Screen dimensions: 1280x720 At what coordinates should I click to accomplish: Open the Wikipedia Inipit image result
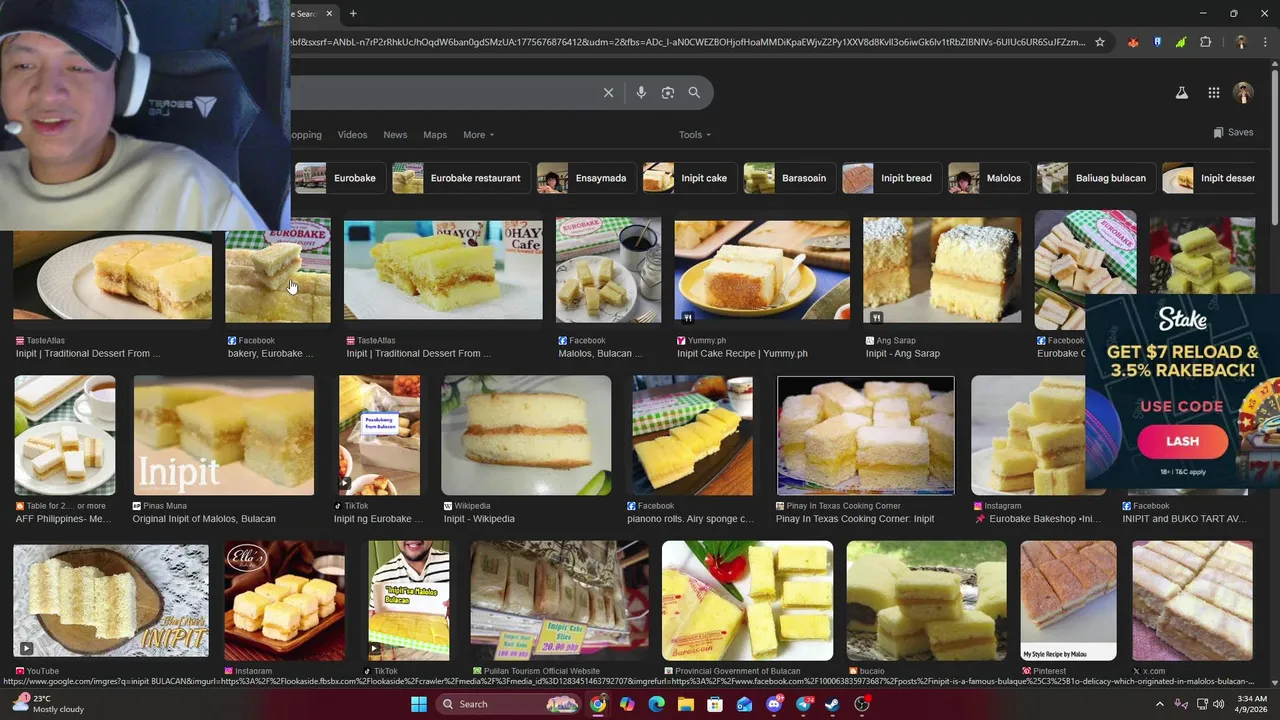coord(526,436)
